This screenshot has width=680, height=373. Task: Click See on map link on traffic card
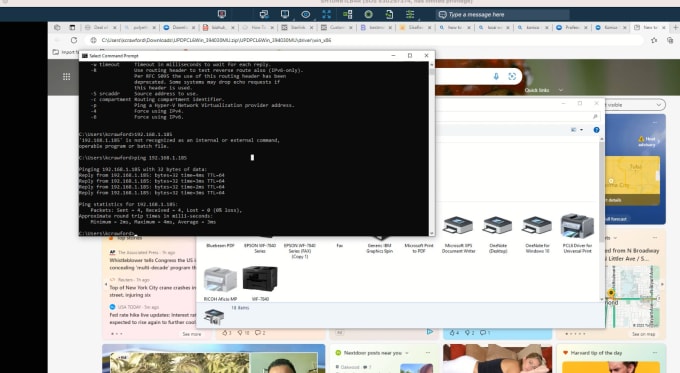643,334
